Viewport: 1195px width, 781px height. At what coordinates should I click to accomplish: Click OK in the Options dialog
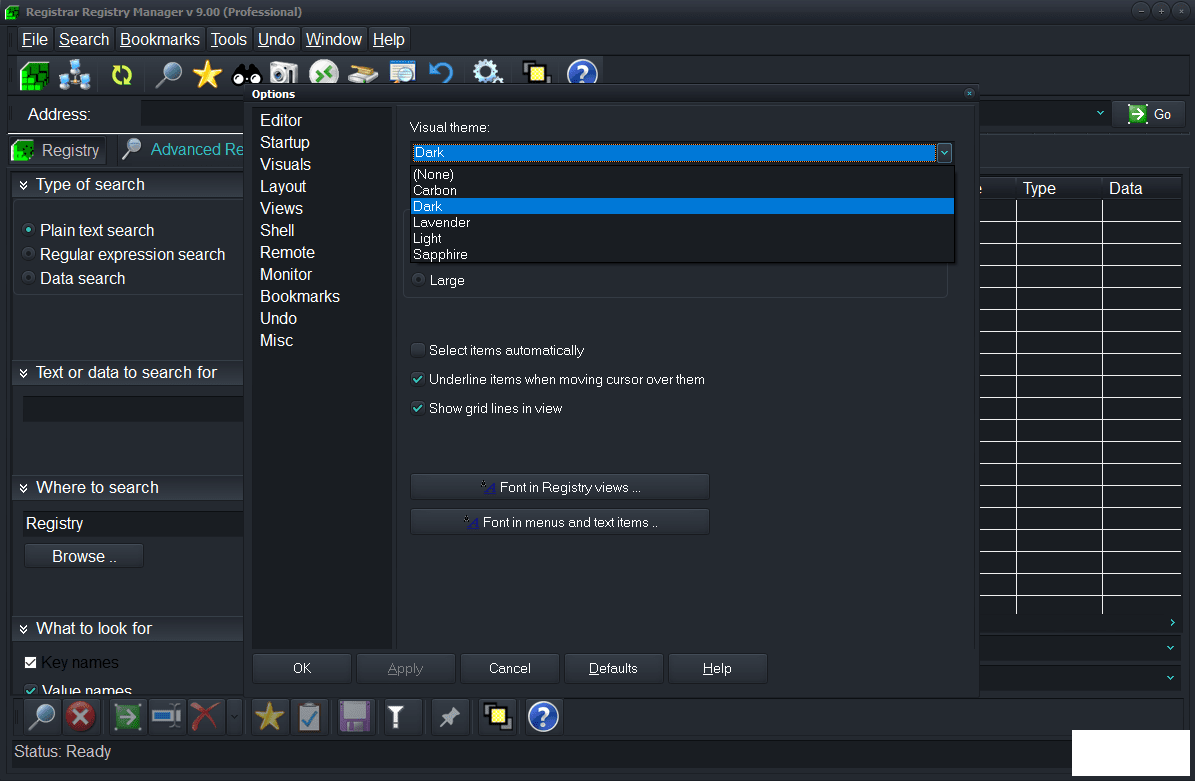coord(302,668)
